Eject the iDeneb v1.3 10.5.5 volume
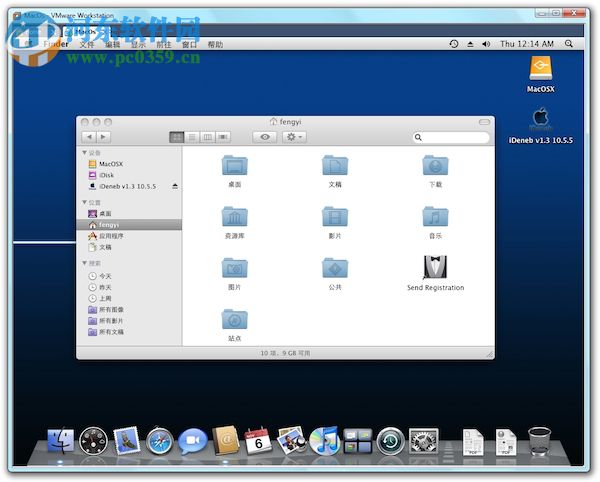This screenshot has width=600, height=482. pyautogui.click(x=175, y=186)
